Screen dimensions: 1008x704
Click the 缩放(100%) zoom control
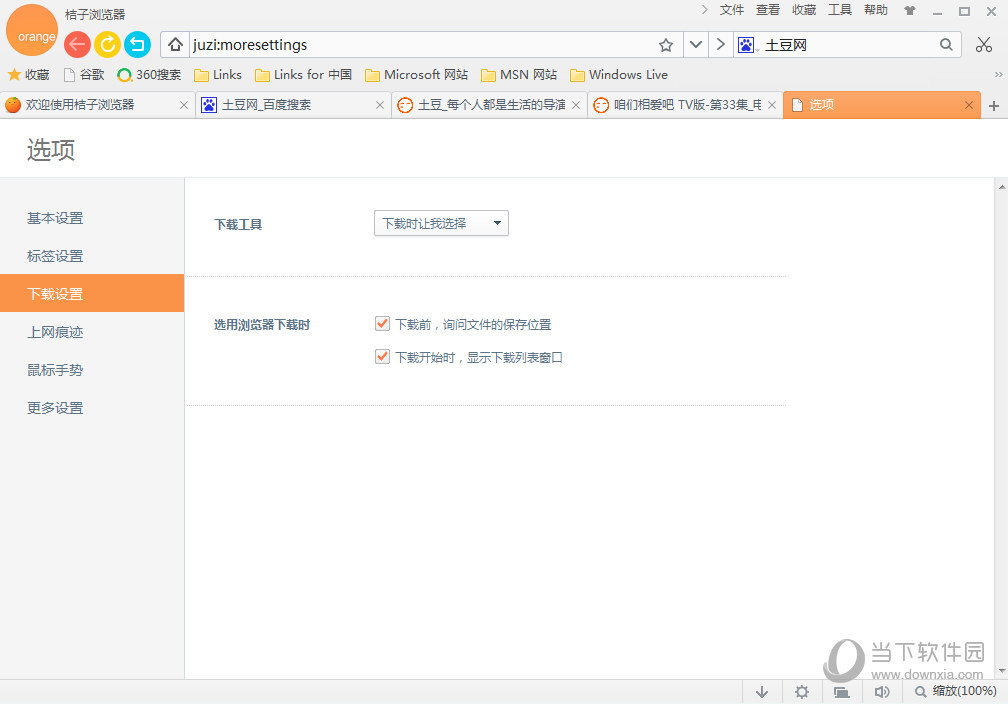pyautogui.click(x=957, y=691)
